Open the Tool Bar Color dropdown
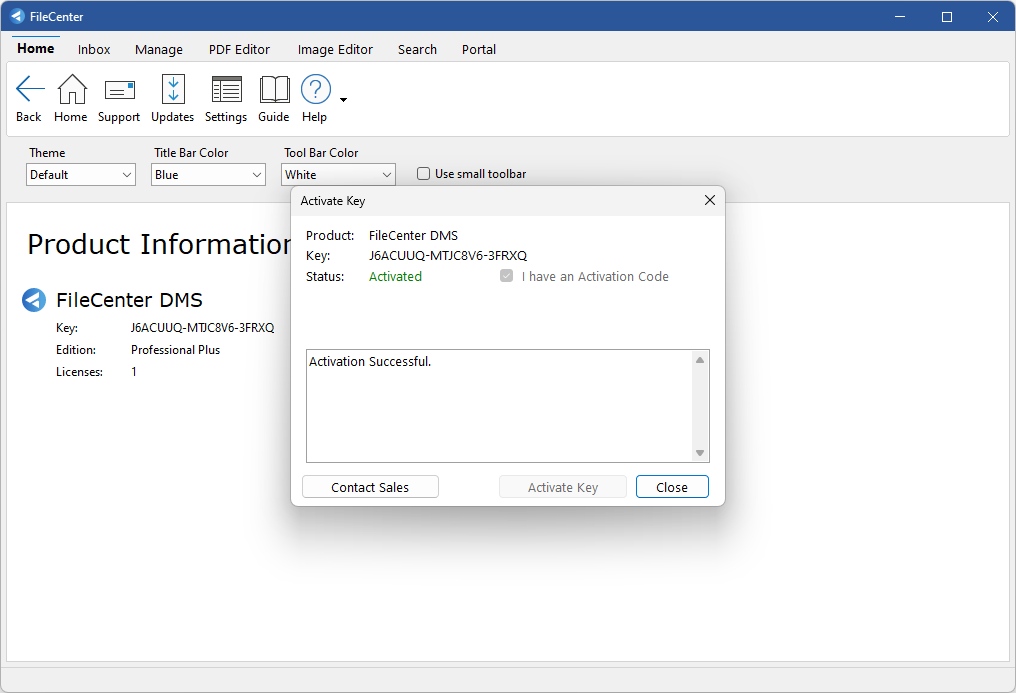The image size is (1016, 693). [x=338, y=175]
